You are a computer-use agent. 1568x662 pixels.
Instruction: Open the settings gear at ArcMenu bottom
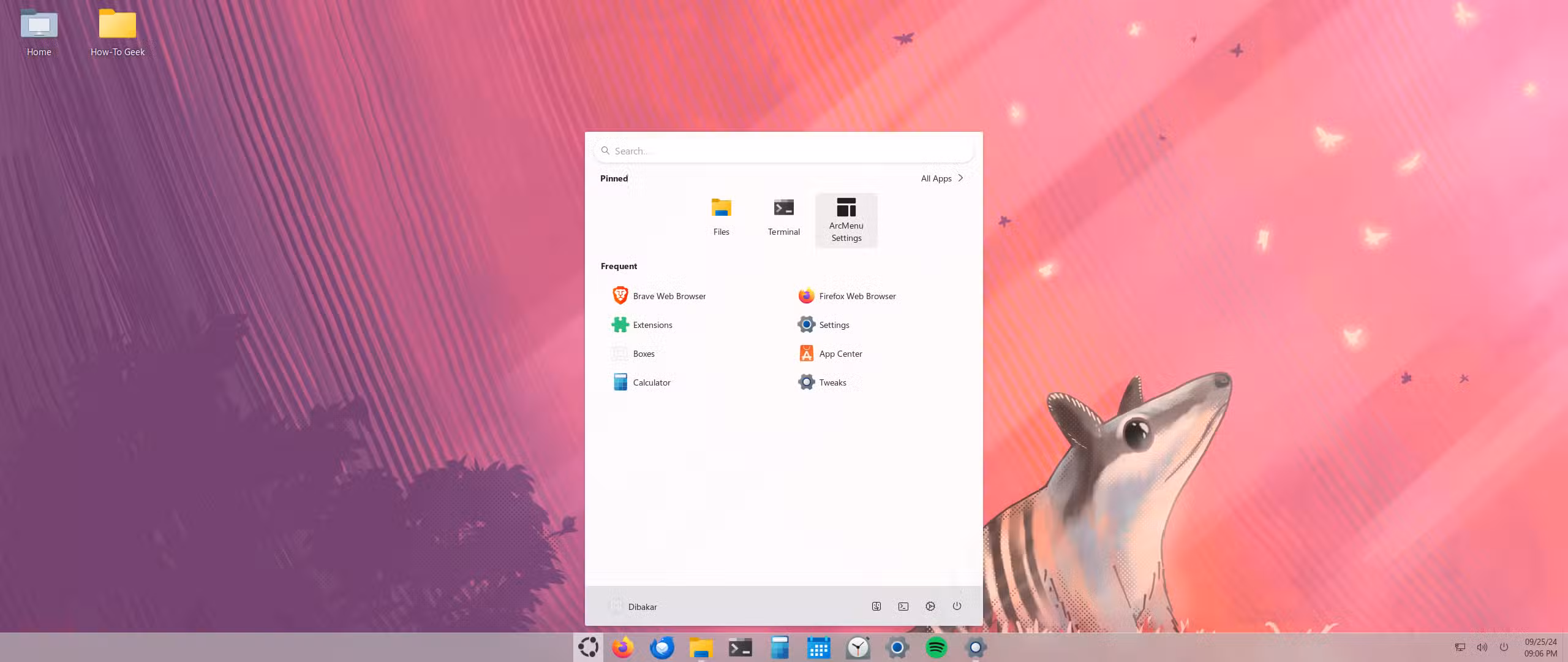(x=930, y=606)
